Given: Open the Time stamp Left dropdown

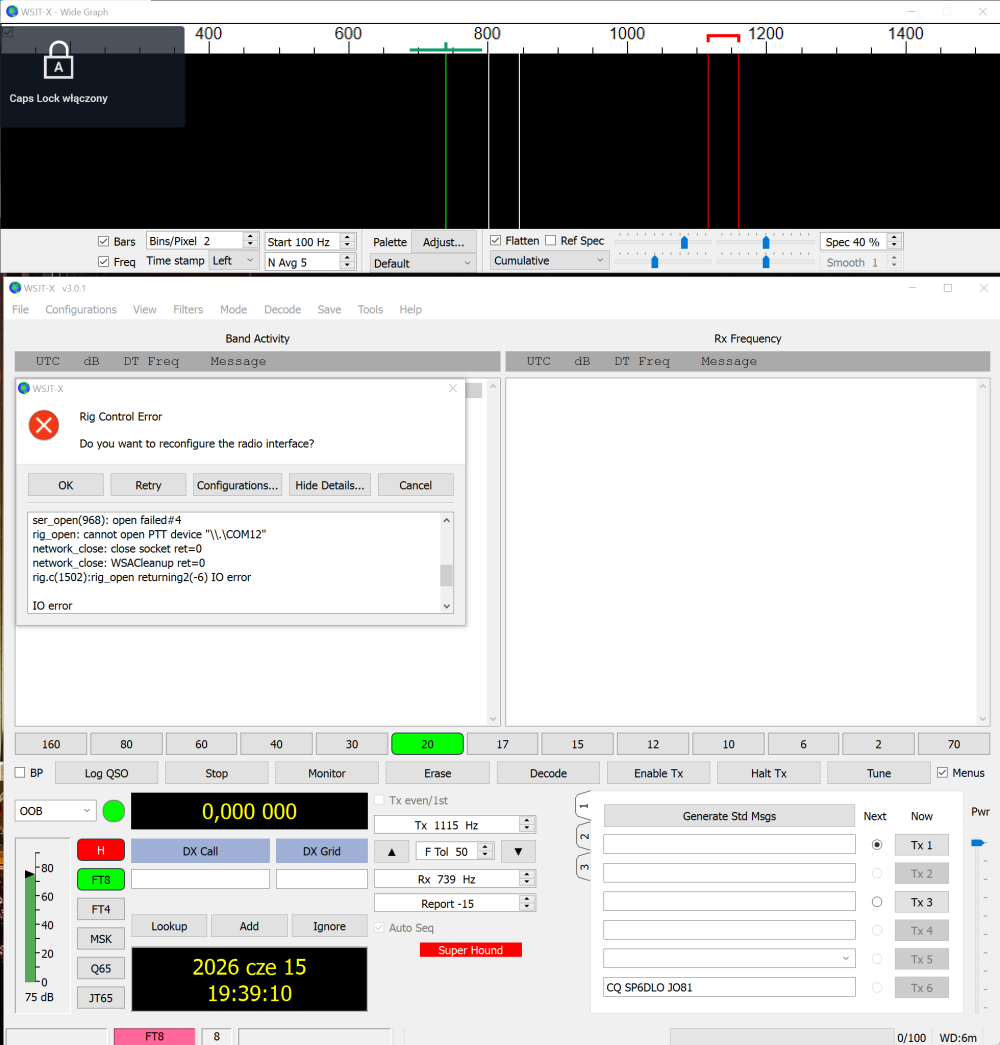Looking at the screenshot, I should click(233, 261).
